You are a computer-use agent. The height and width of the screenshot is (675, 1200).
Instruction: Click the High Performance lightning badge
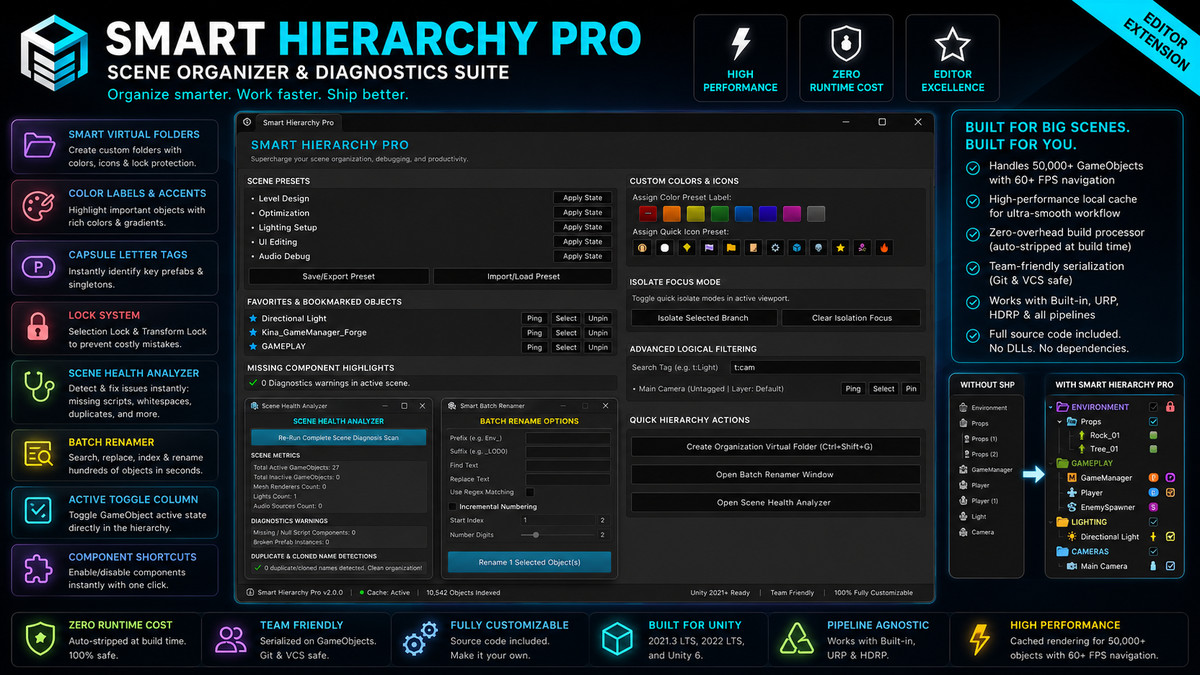pyautogui.click(x=740, y=57)
